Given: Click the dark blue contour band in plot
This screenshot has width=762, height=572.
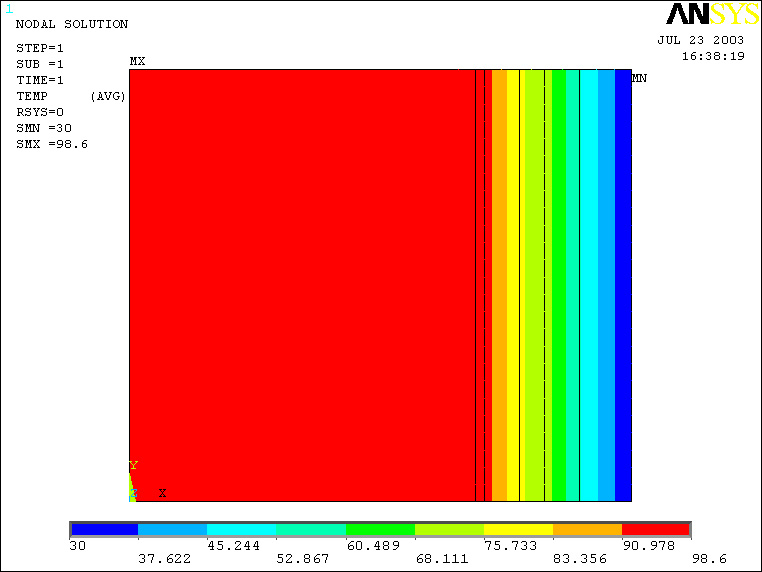Looking at the screenshot, I should (x=623, y=285).
